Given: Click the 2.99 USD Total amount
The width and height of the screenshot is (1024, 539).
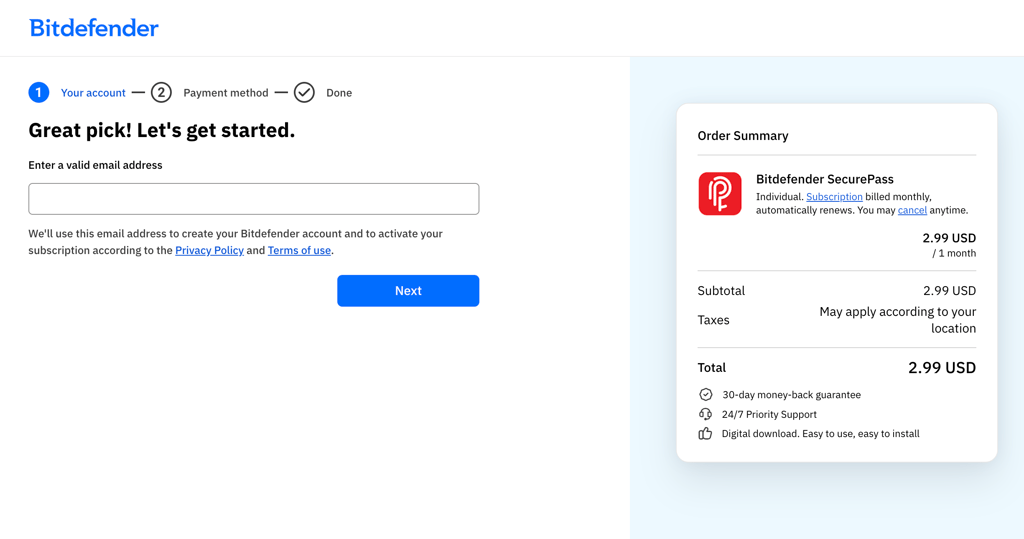Looking at the screenshot, I should pyautogui.click(x=942, y=368).
